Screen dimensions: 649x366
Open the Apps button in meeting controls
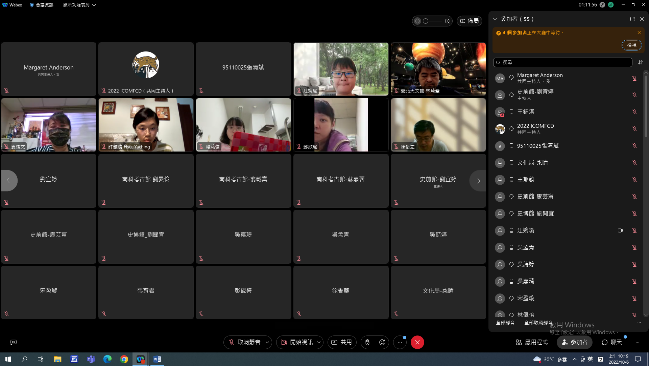(532, 342)
